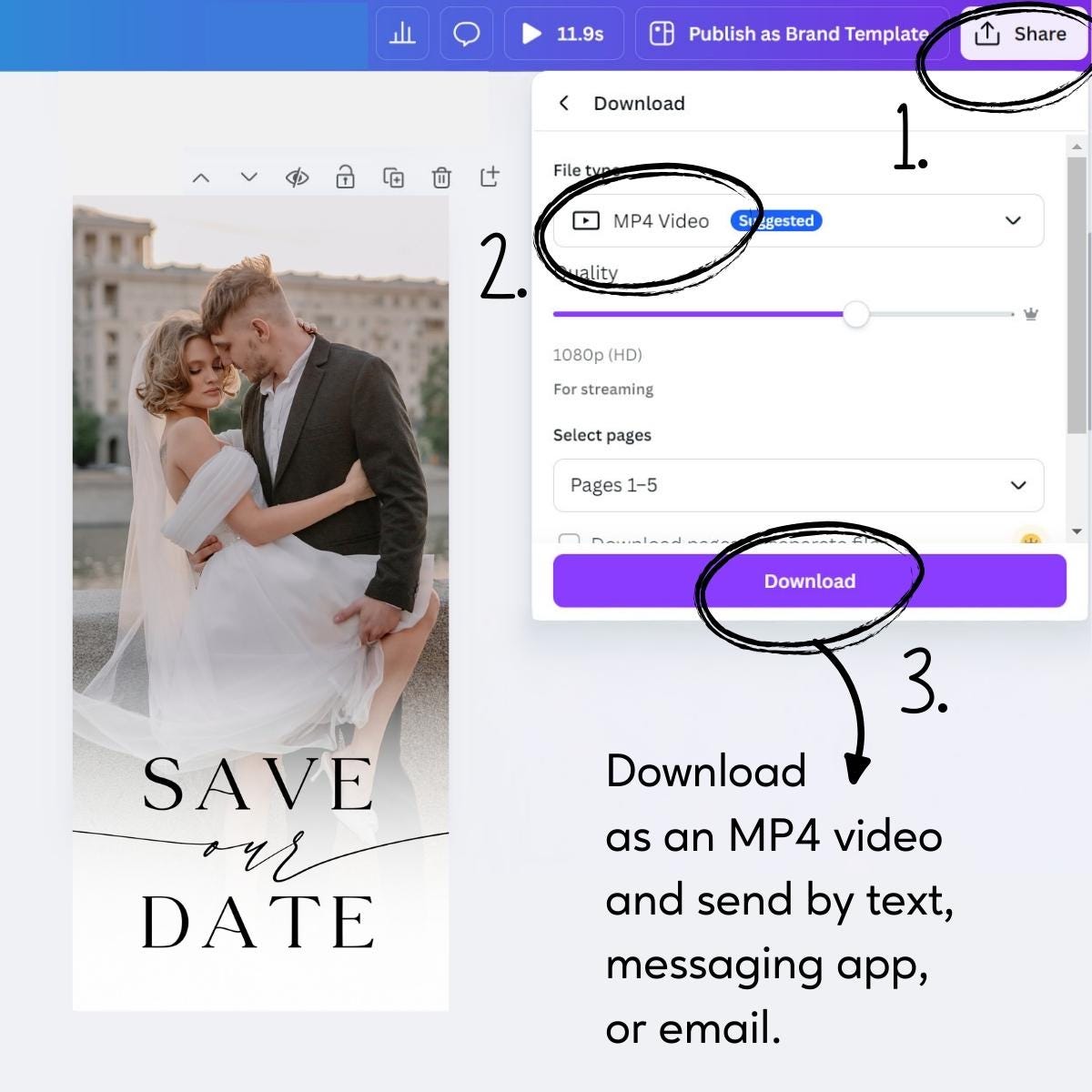
Task: Move the page up with the up arrow
Action: pyautogui.click(x=201, y=177)
